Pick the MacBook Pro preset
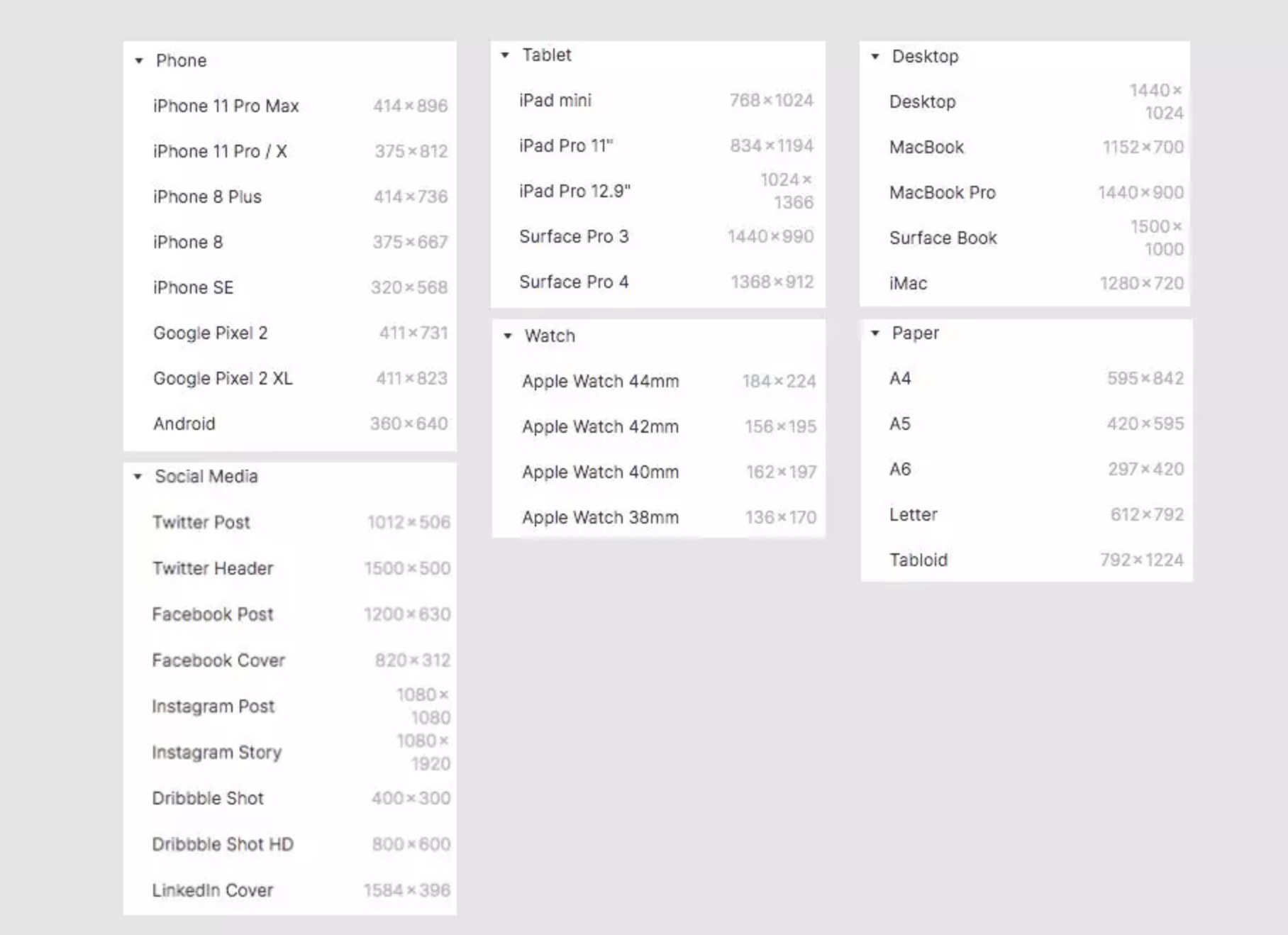 click(1025, 193)
